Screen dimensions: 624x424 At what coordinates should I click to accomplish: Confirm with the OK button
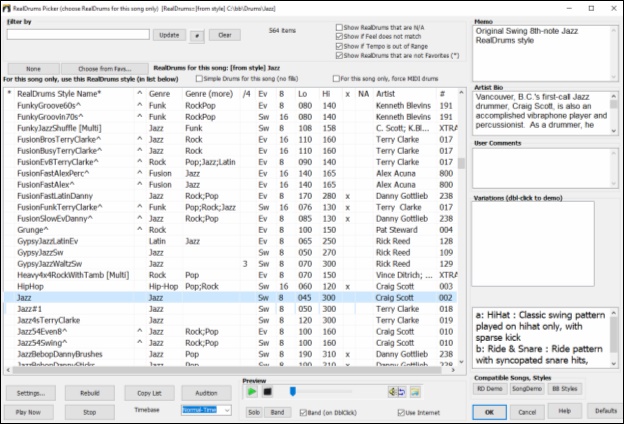pyautogui.click(x=489, y=412)
